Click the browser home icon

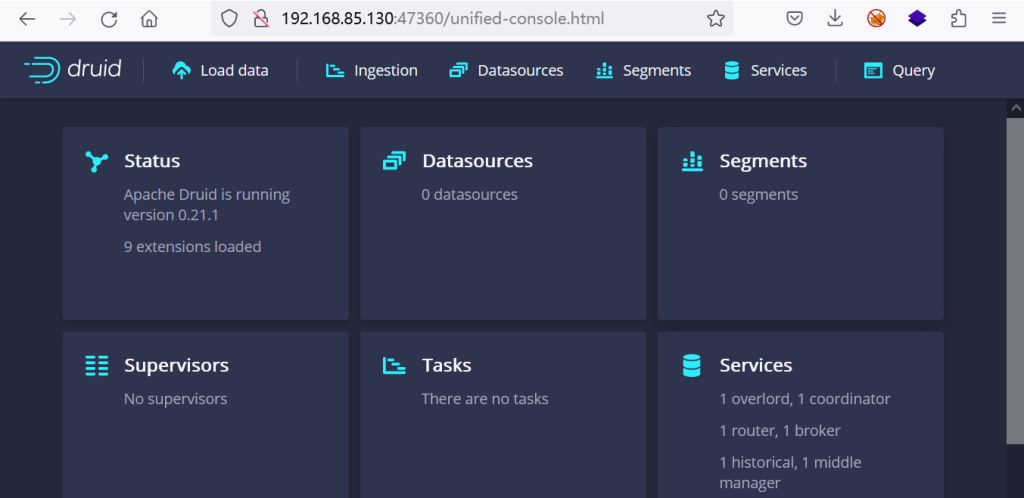coord(150,19)
